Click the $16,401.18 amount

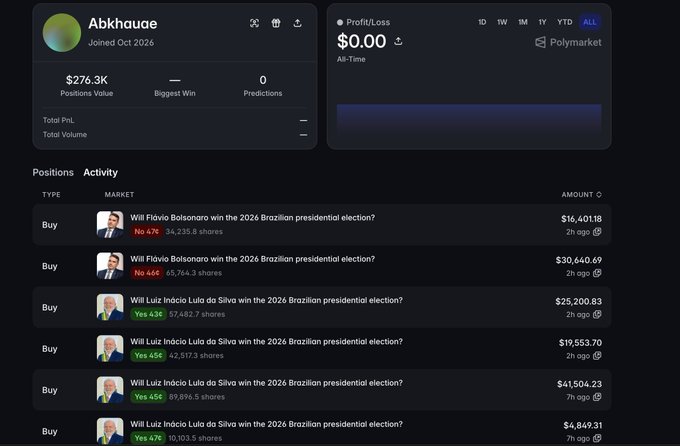(581, 219)
